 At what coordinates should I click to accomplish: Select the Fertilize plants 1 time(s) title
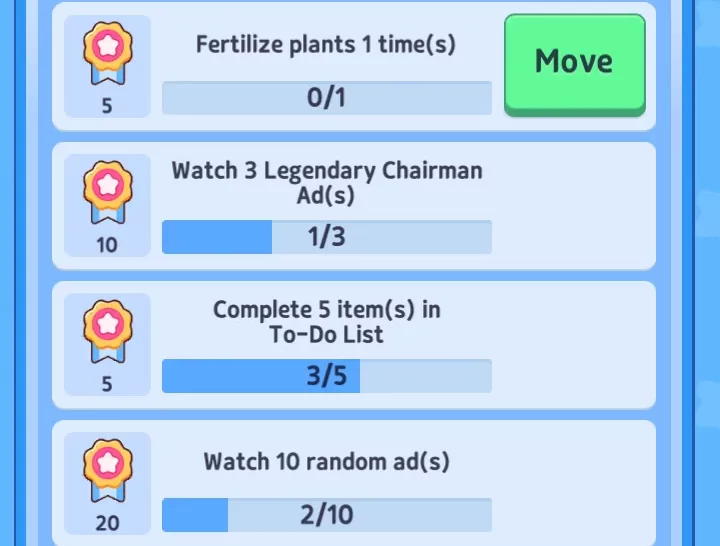pyautogui.click(x=327, y=45)
